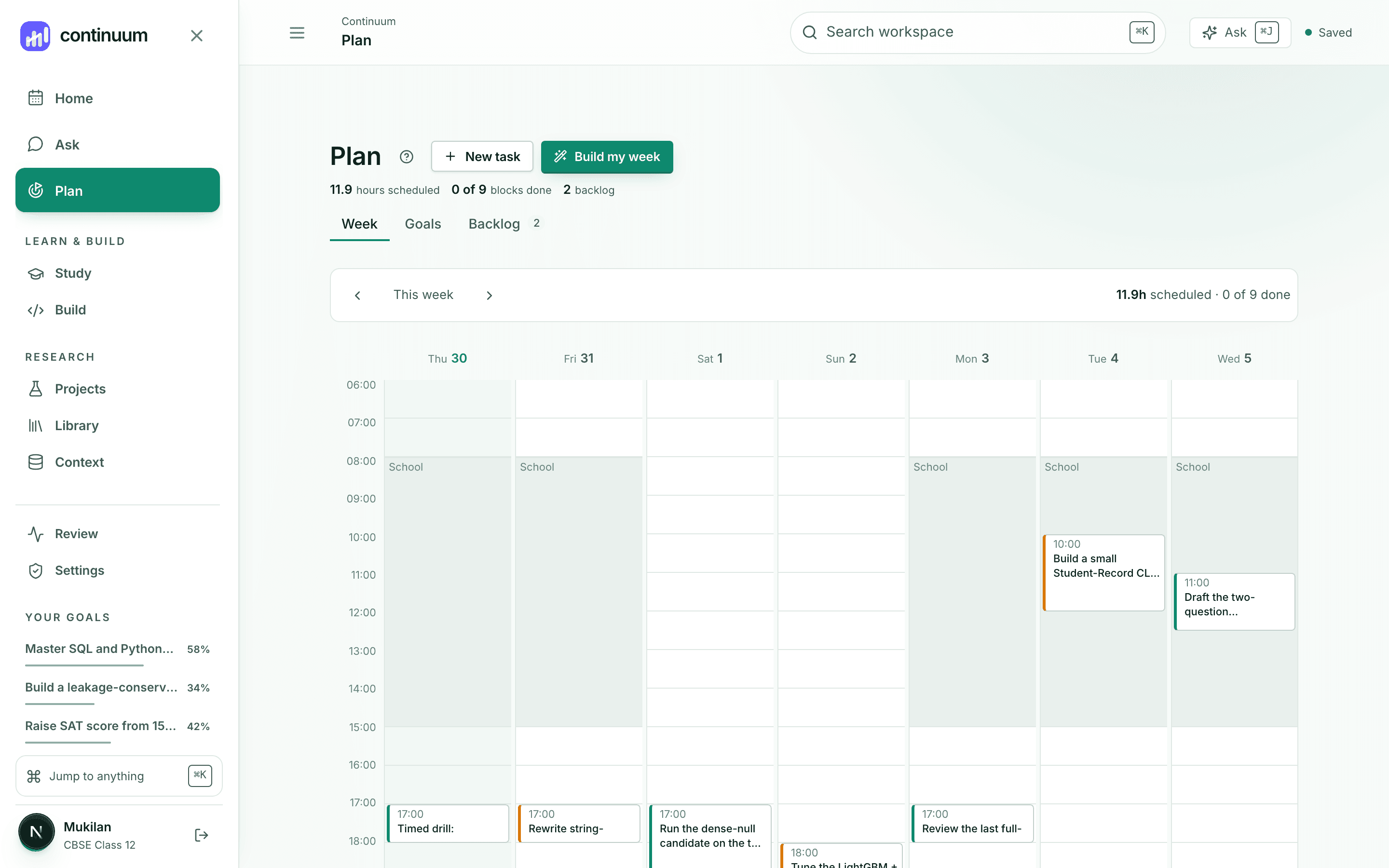
Task: Open the hamburger menu icon
Action: 297,33
